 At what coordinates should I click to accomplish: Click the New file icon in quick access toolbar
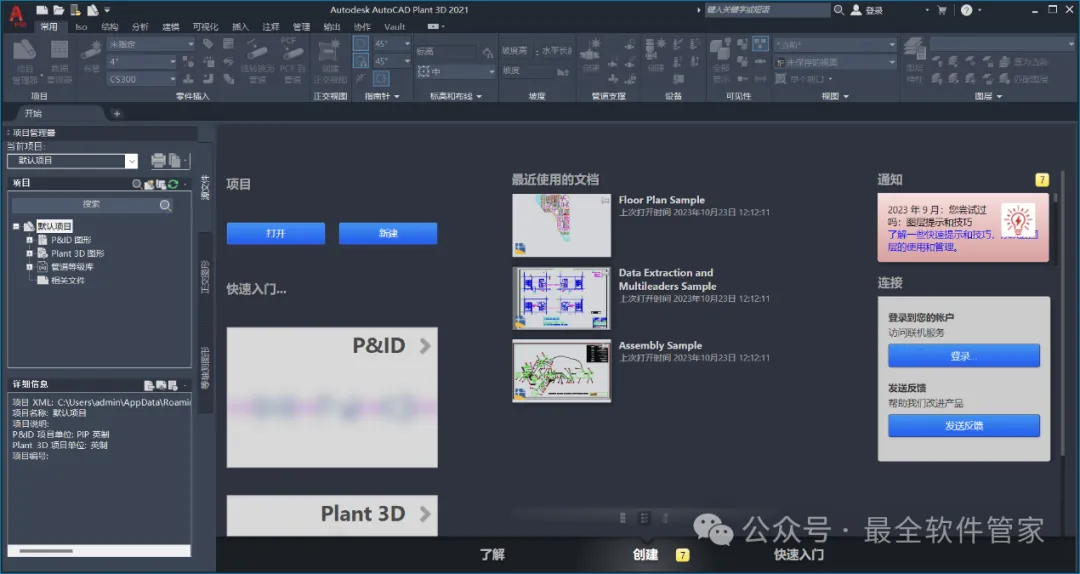[x=43, y=10]
